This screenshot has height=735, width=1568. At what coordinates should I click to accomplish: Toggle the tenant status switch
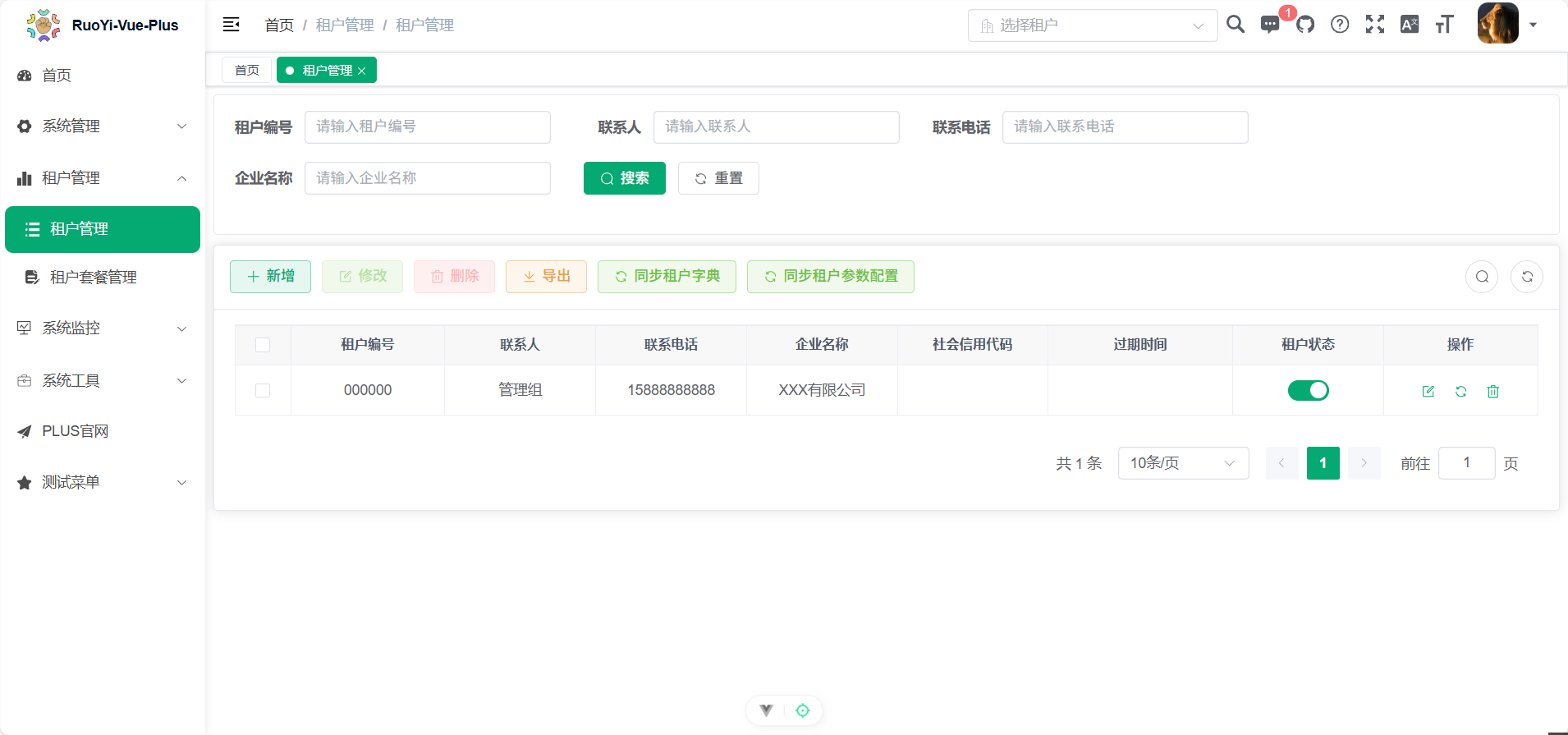point(1308,390)
